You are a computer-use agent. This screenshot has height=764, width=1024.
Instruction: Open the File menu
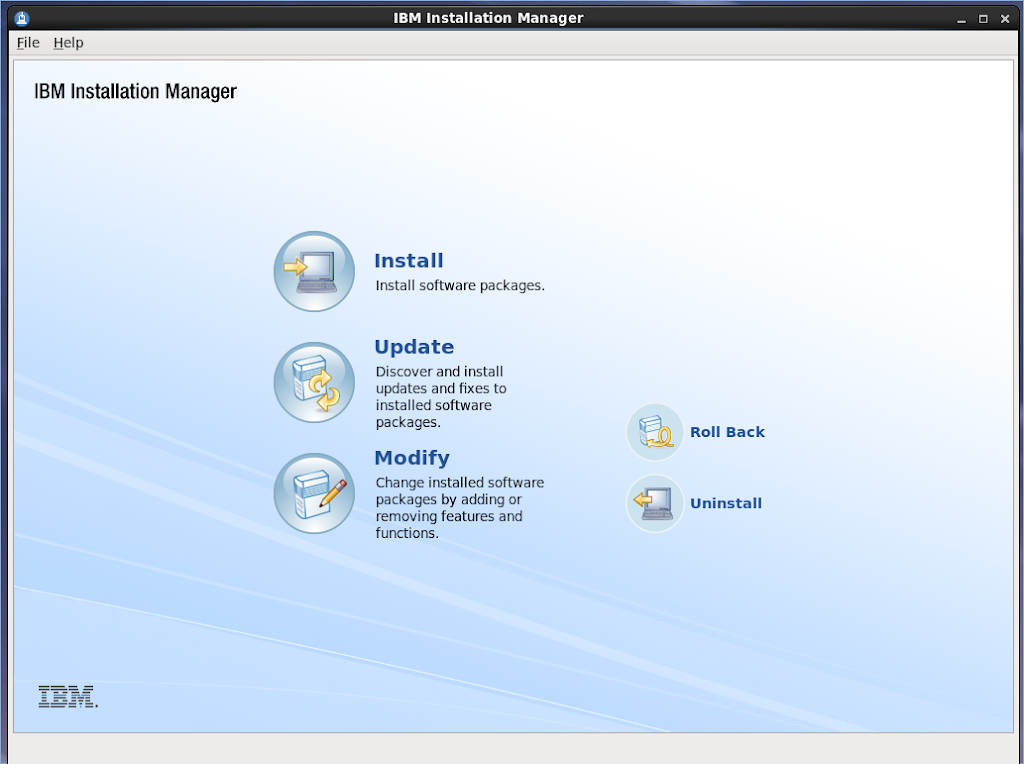click(28, 43)
